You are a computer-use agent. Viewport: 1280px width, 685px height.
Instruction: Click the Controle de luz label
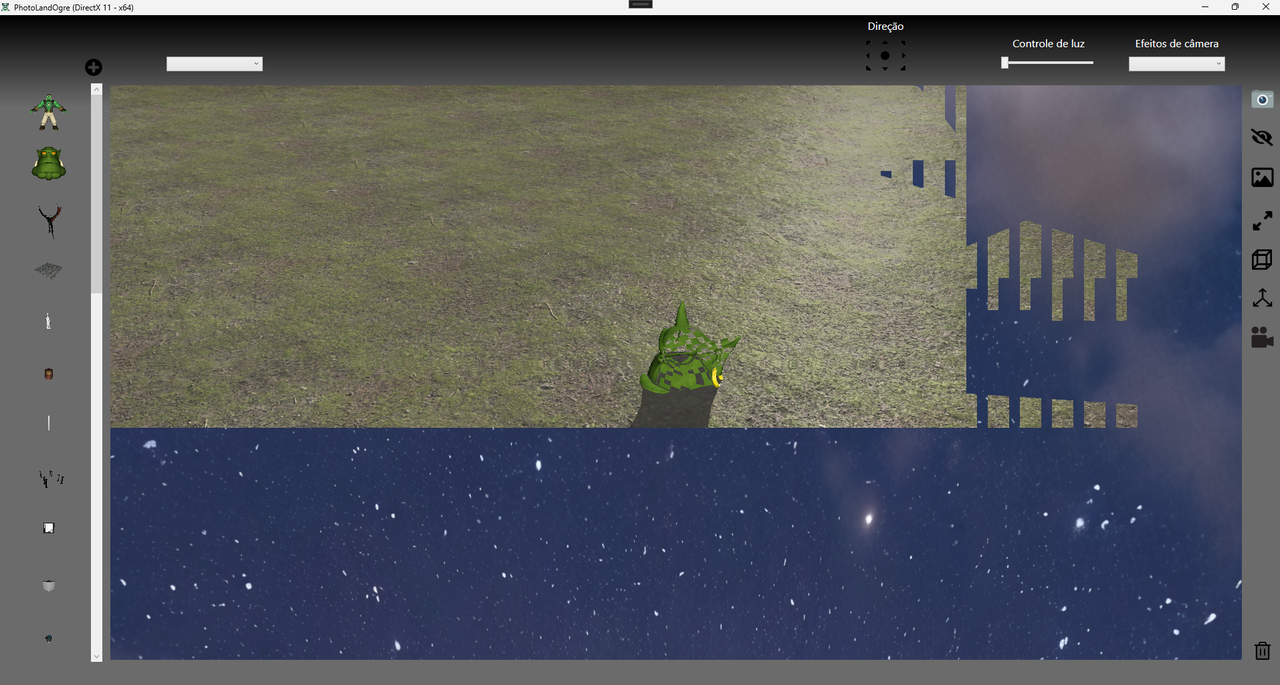1048,44
